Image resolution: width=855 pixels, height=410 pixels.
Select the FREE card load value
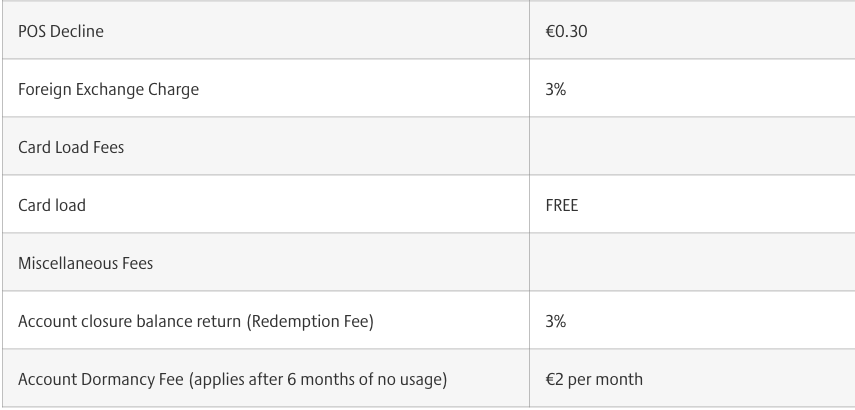pos(562,206)
